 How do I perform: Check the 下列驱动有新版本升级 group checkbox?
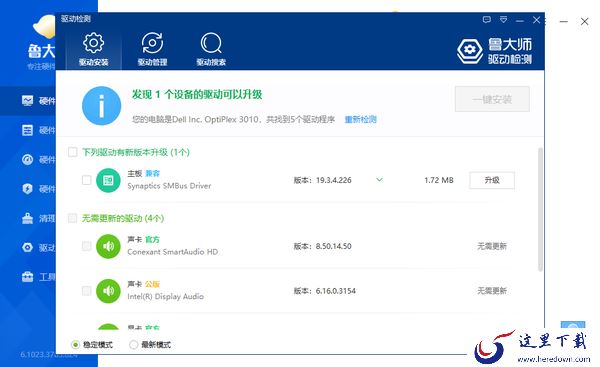click(72, 152)
